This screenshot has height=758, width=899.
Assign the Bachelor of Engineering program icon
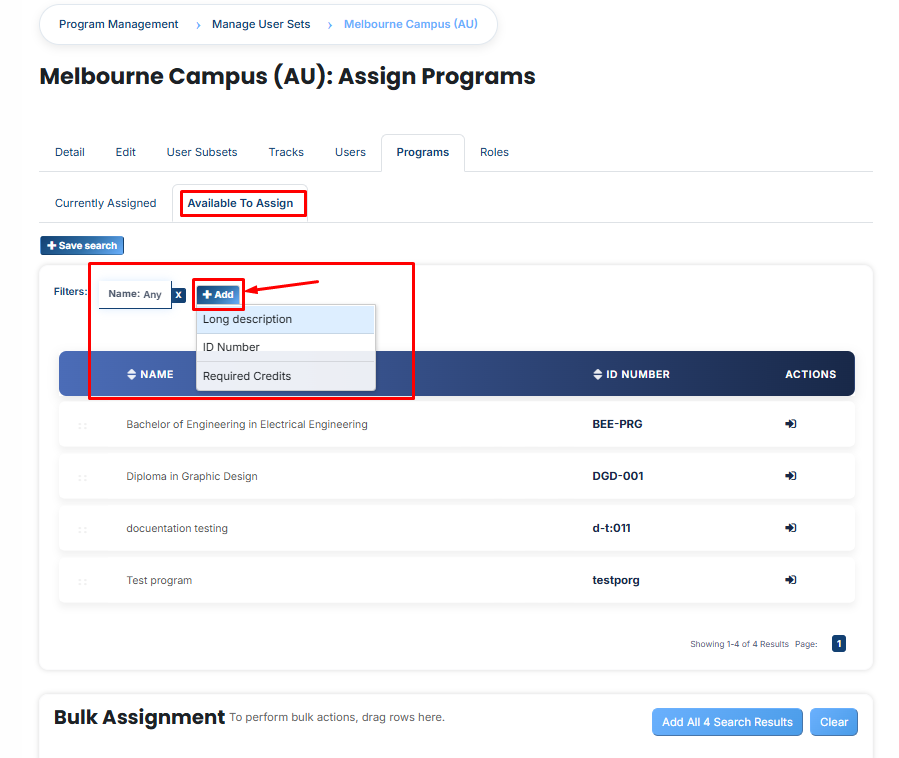[x=791, y=424]
